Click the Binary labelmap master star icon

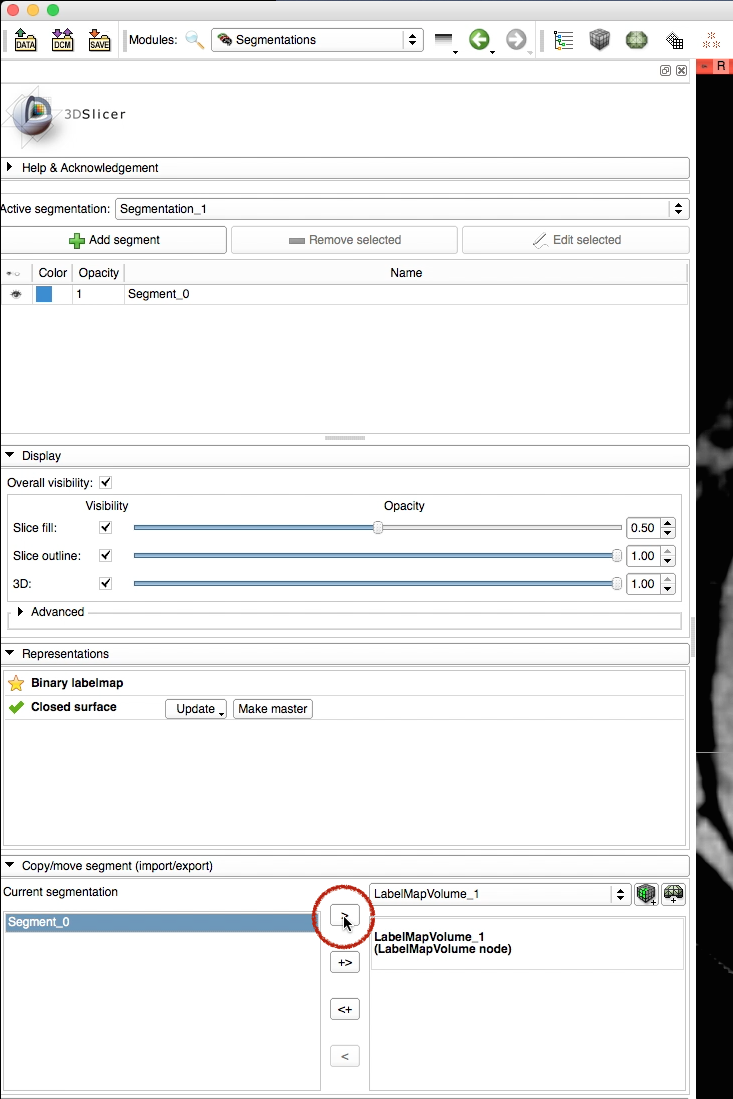pyautogui.click(x=16, y=683)
